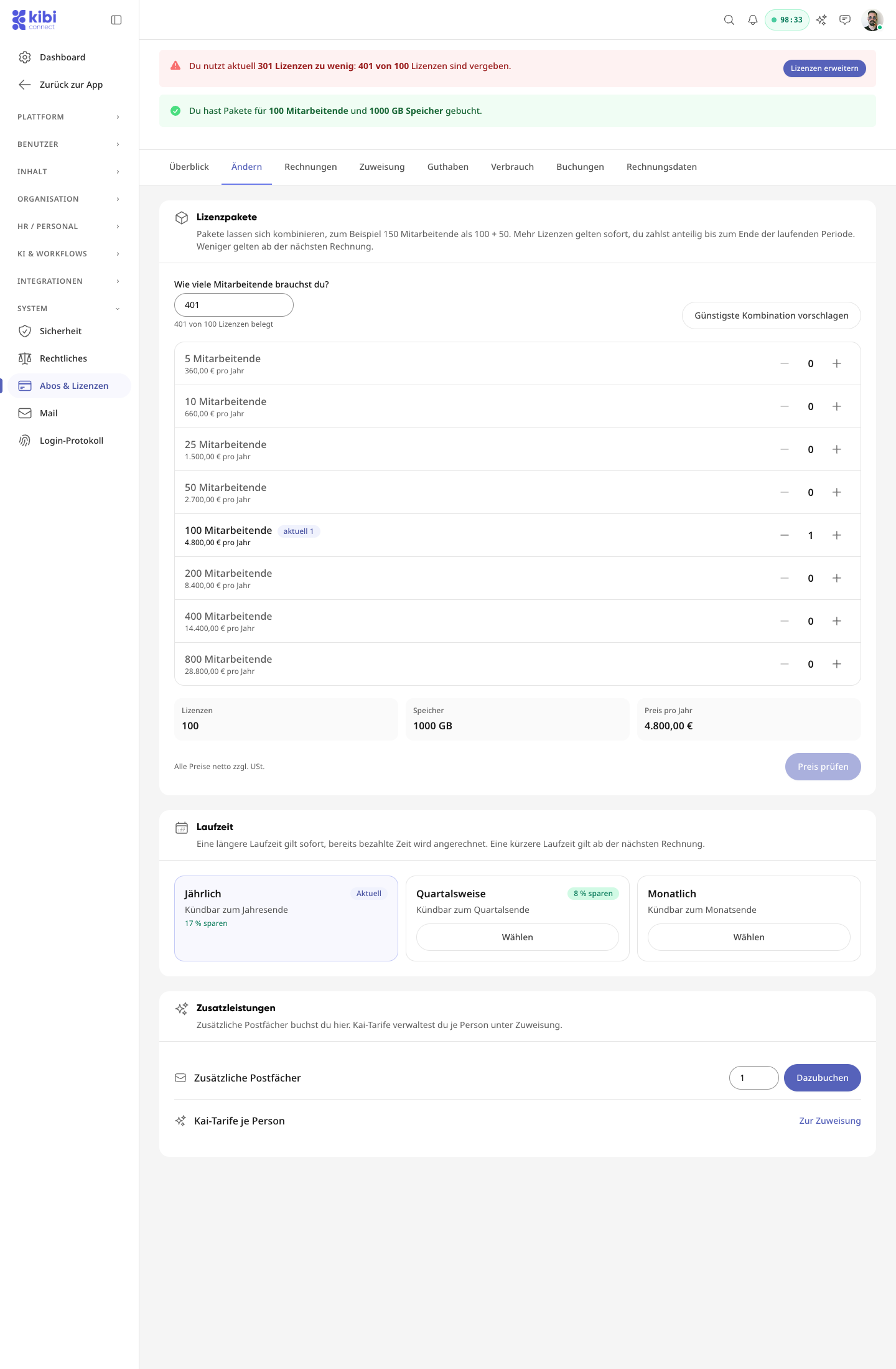Expand the INHALT sidebar section
Screen dimensions: 896x1369
[x=69, y=172]
